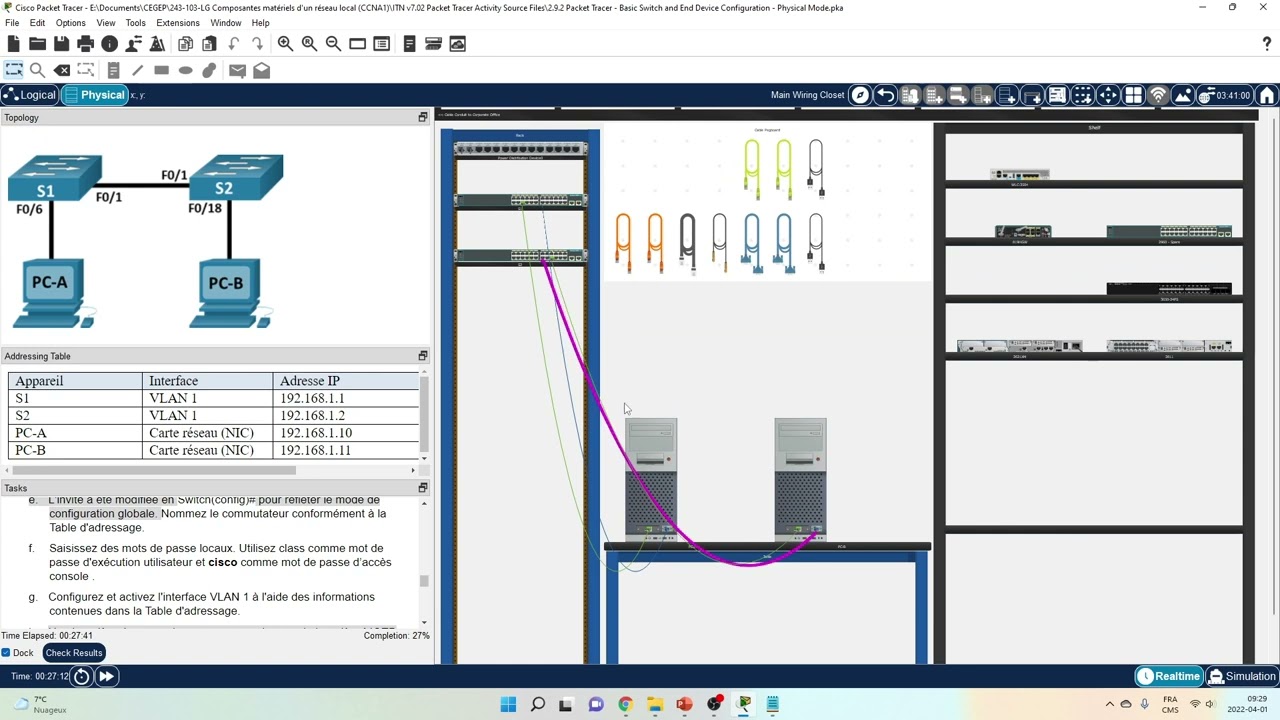Open File Explorer from the taskbar

pos(654,704)
